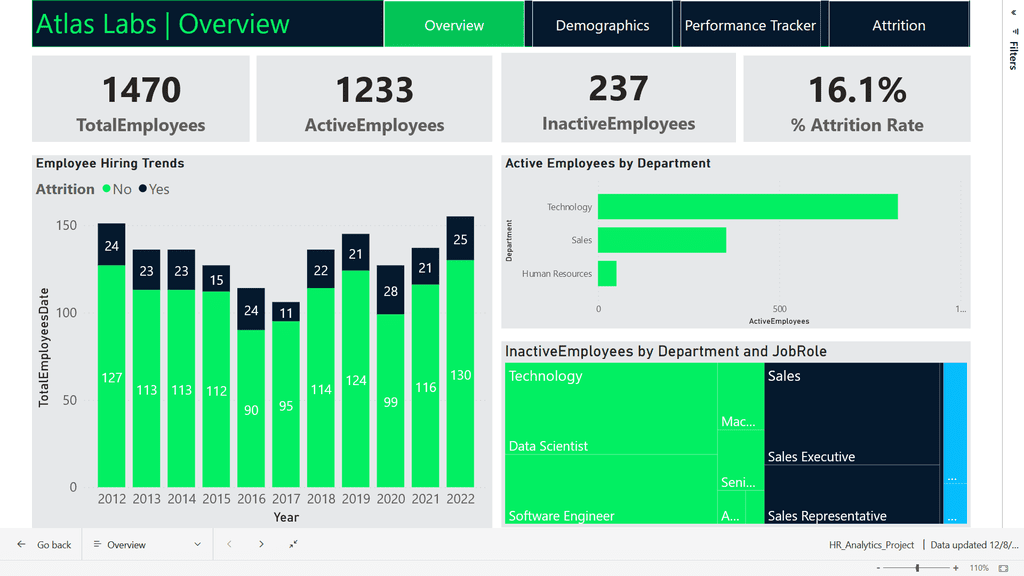
Task: Click the fit to page icon
Action: coord(1004,568)
